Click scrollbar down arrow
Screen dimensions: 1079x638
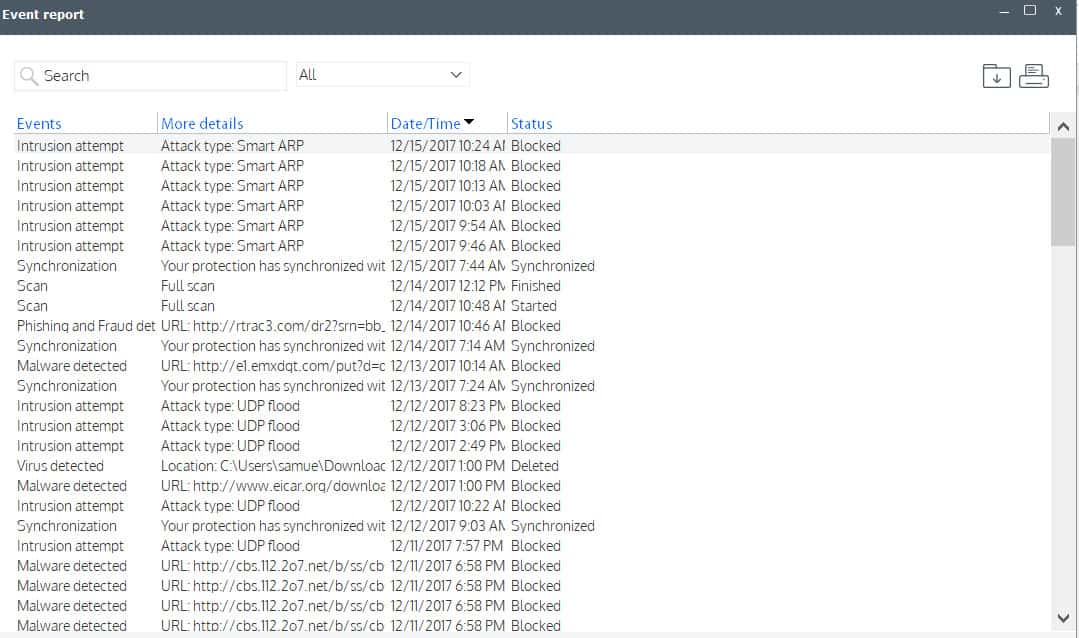pyautogui.click(x=1063, y=618)
